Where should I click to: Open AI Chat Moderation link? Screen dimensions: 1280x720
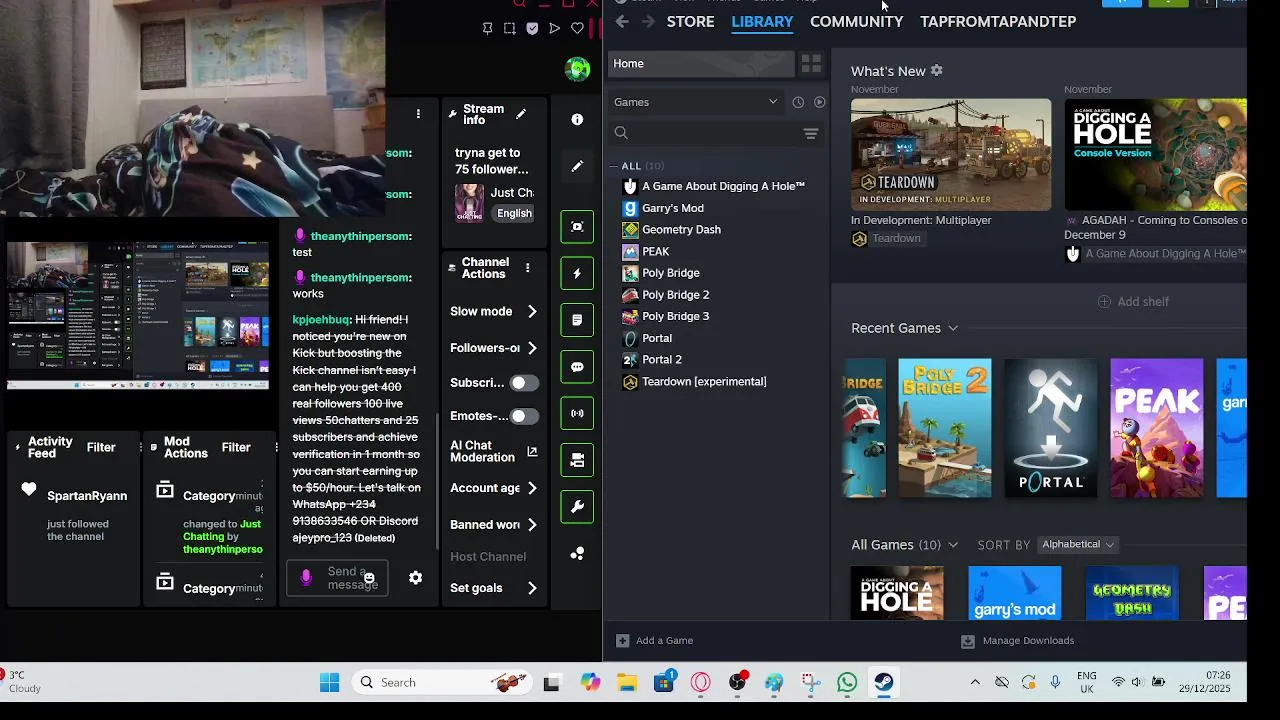coord(494,452)
